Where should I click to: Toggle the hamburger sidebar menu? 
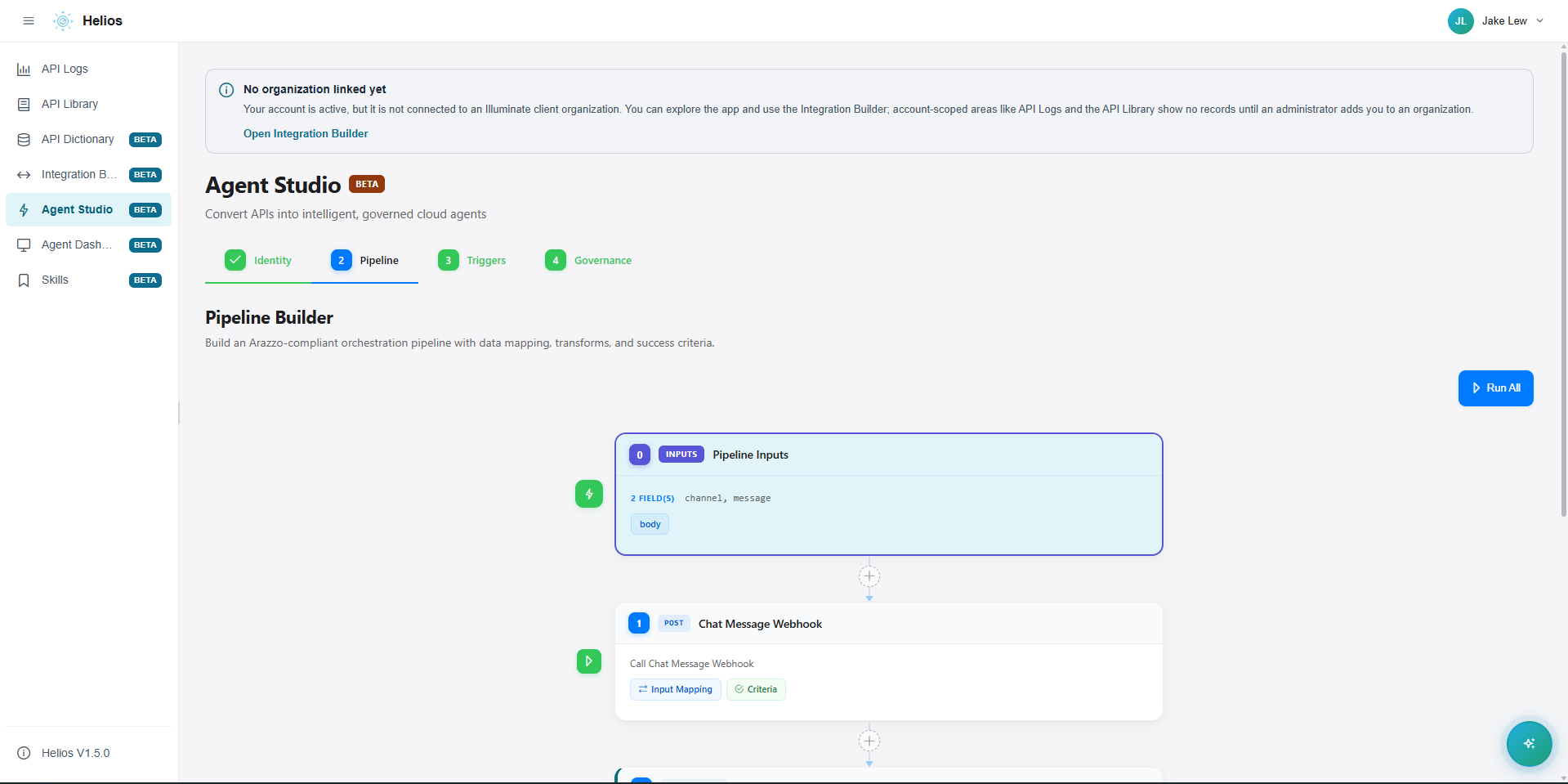pos(29,21)
